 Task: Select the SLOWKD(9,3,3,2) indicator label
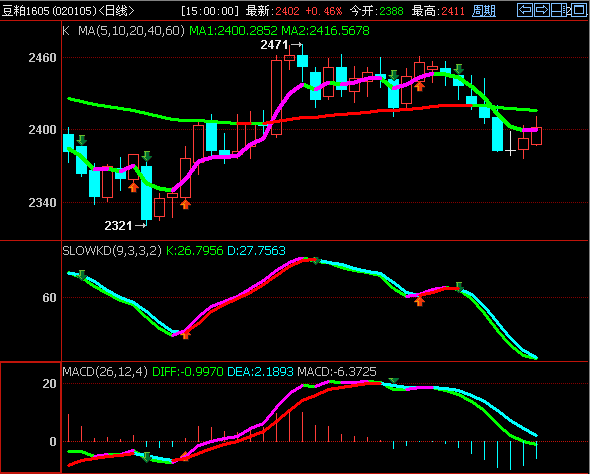[x=112, y=251]
